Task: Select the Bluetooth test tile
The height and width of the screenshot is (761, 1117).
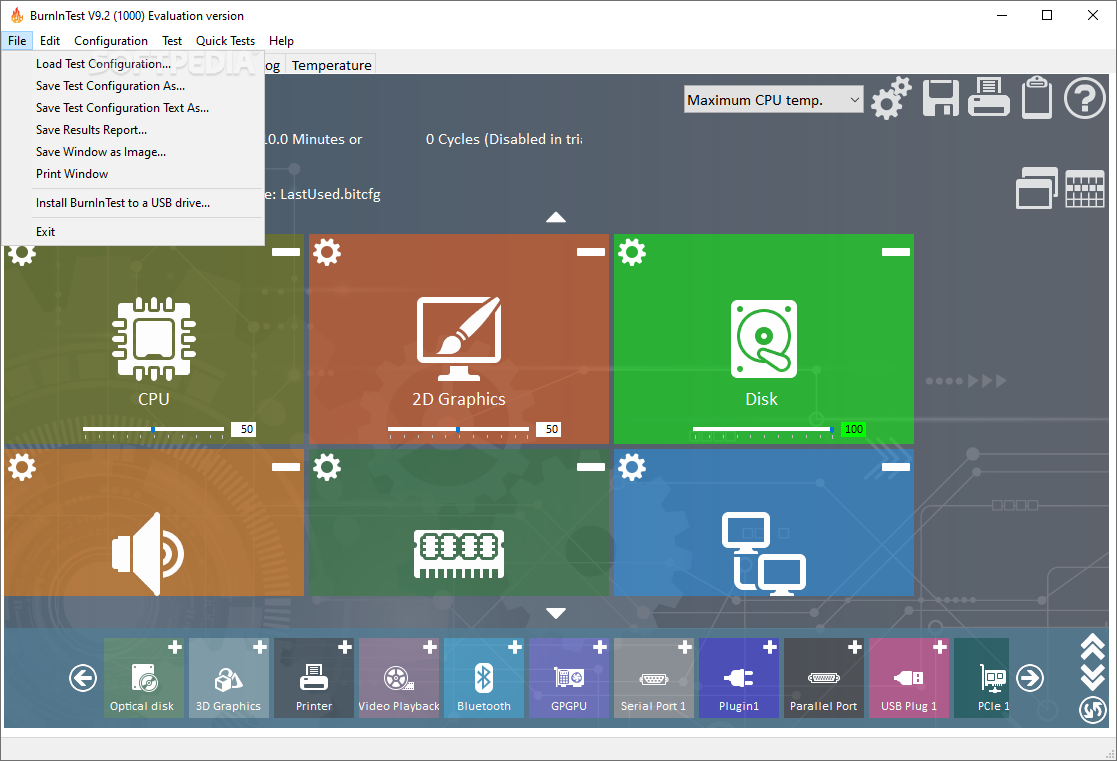Action: click(x=484, y=678)
